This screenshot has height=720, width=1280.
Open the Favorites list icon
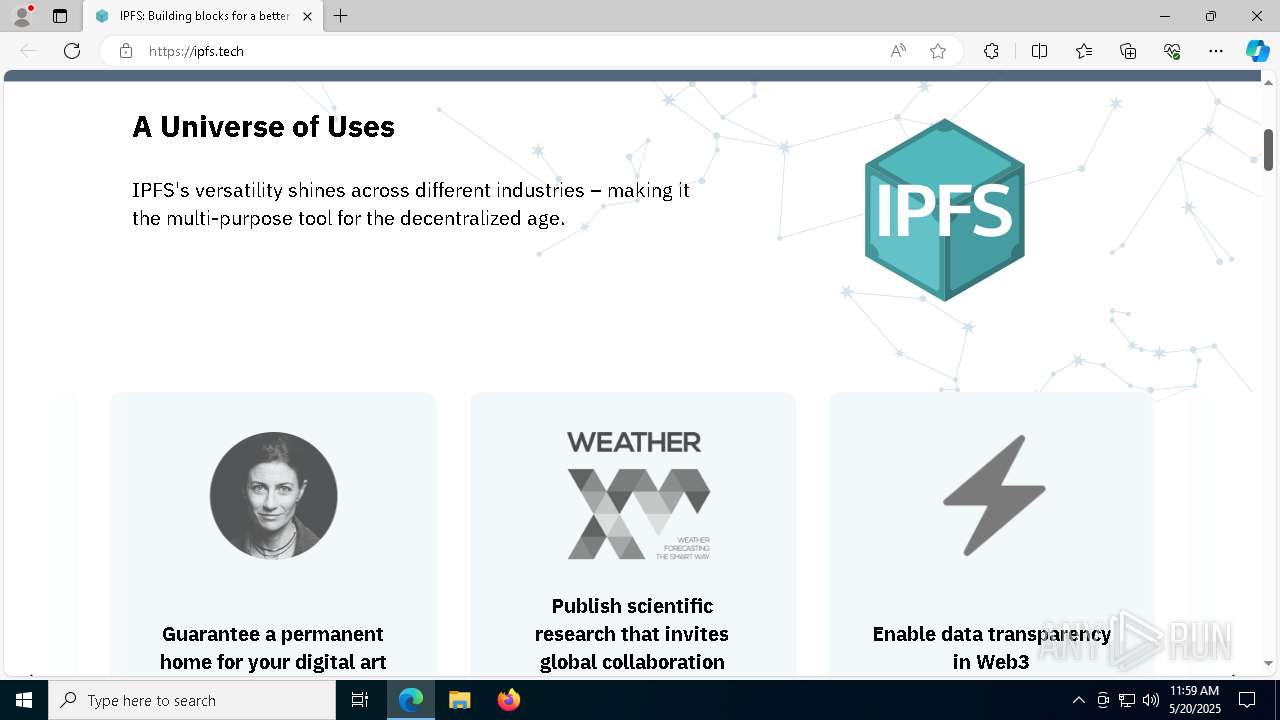click(1084, 51)
